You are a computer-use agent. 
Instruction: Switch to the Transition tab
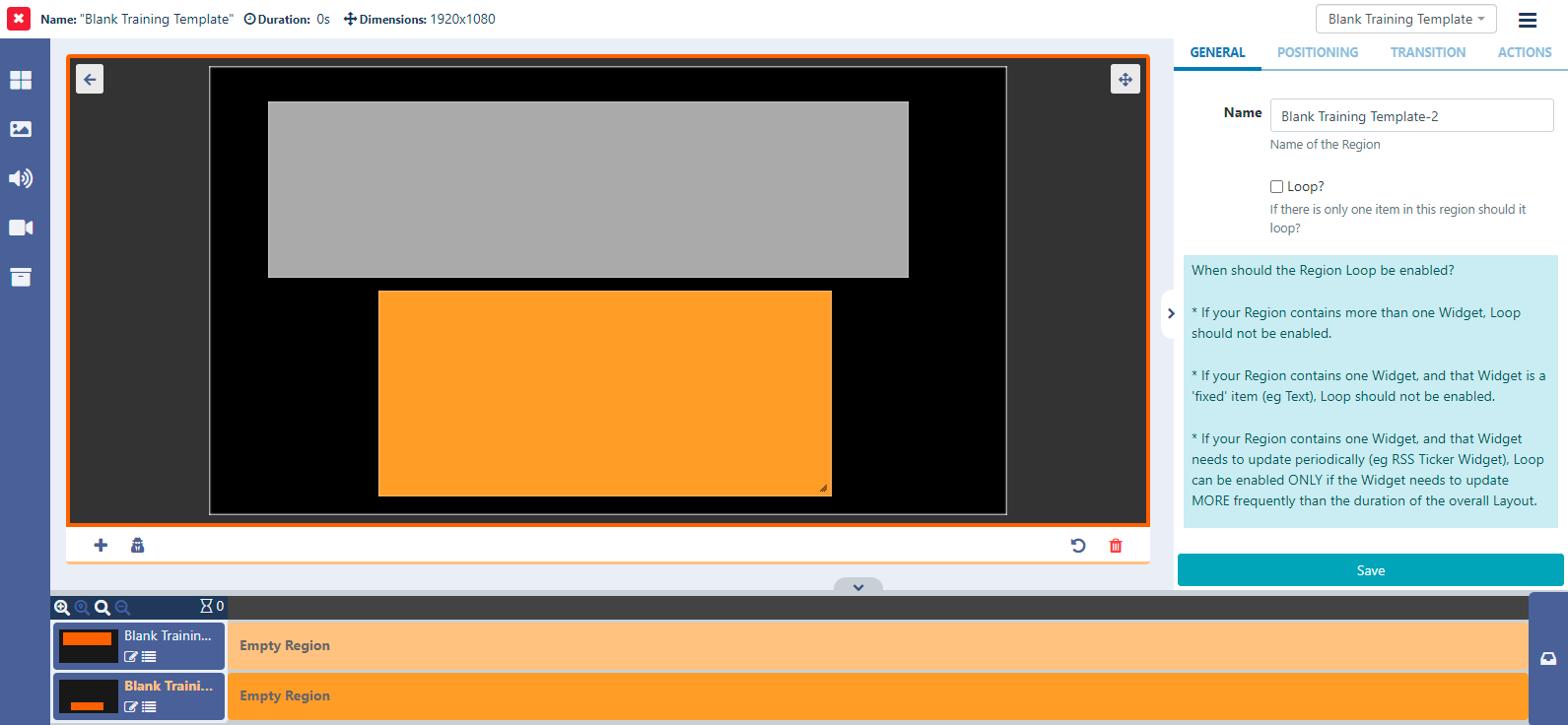point(1427,52)
